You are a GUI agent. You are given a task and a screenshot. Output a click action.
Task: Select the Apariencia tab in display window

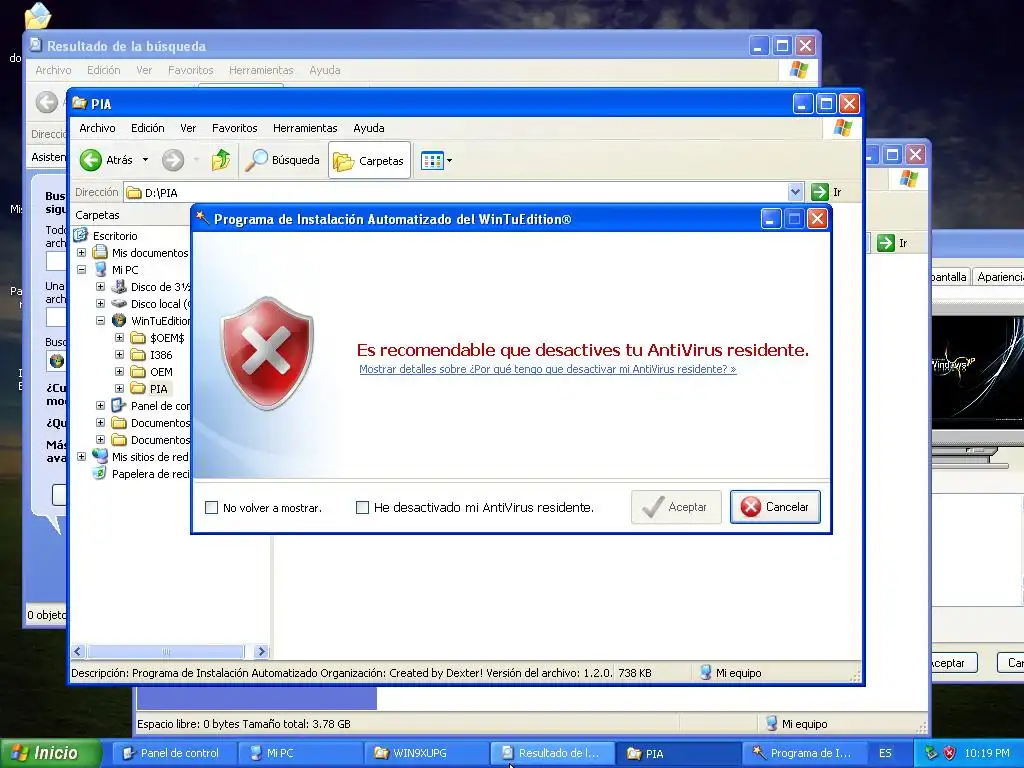coord(1000,277)
